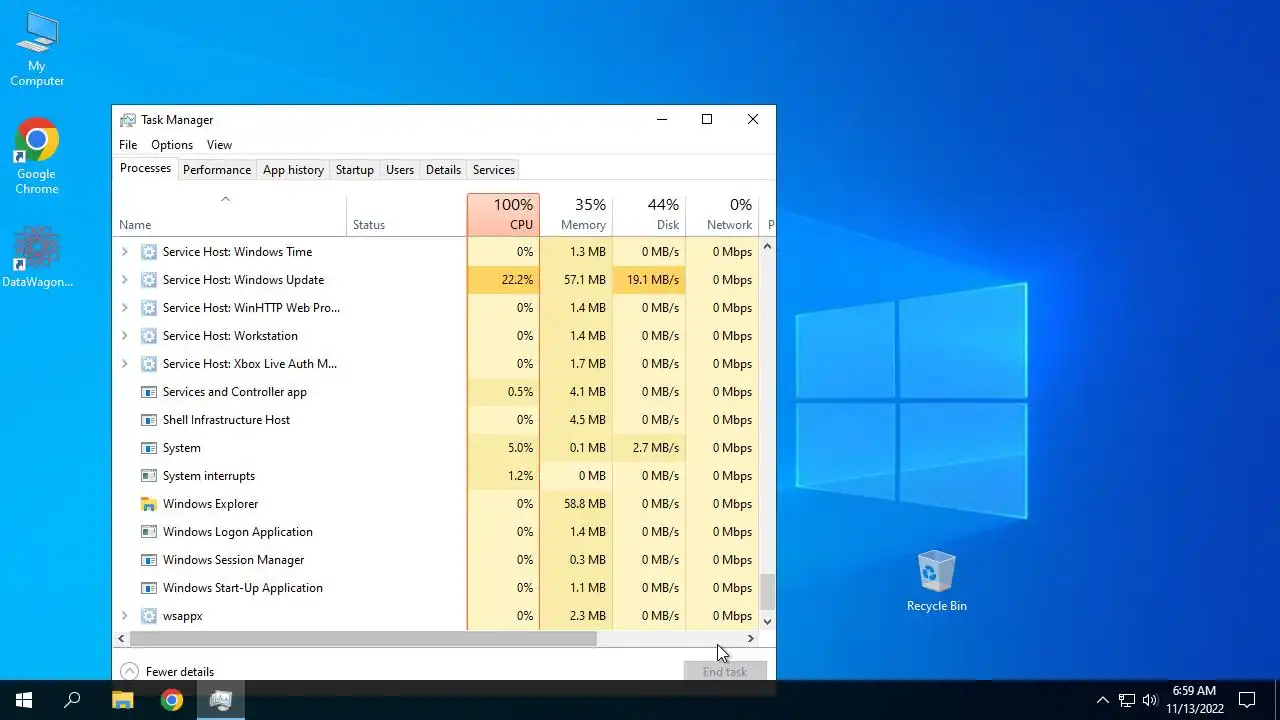1280x720 pixels.
Task: Click the vertical scrollbar thumb
Action: pos(767,591)
